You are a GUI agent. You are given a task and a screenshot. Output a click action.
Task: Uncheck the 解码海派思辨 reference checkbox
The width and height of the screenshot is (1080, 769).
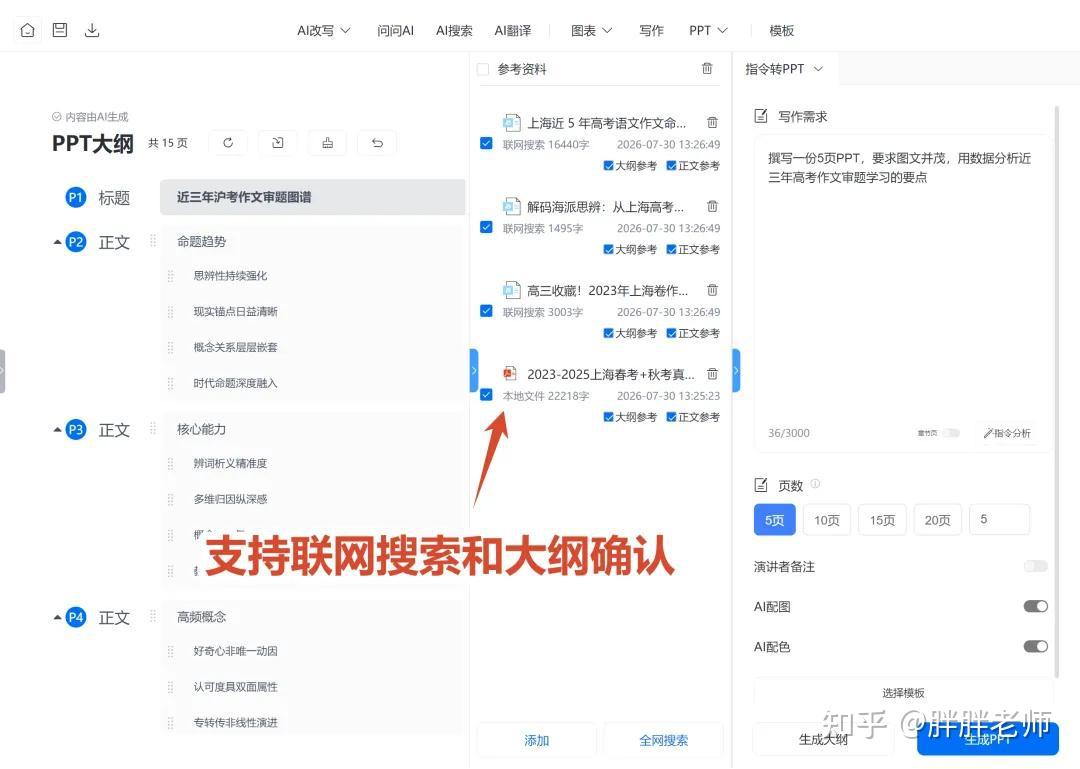(486, 227)
